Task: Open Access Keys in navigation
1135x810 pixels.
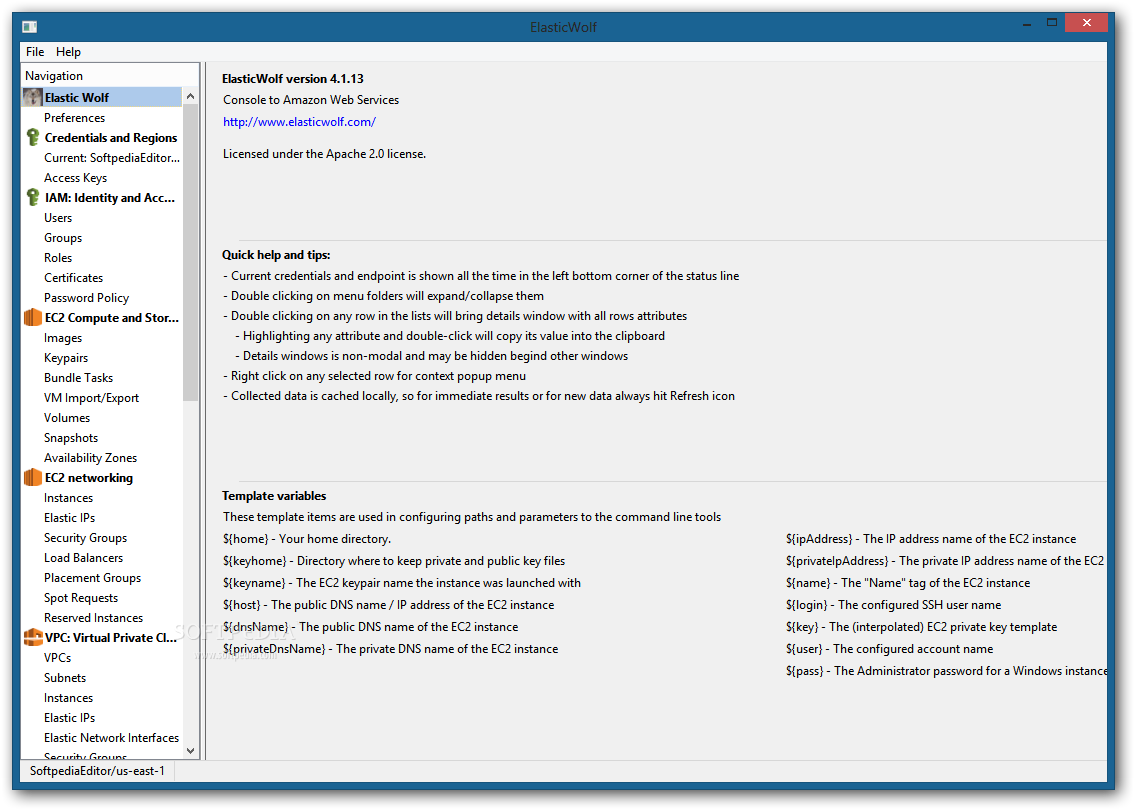Action: 75,178
